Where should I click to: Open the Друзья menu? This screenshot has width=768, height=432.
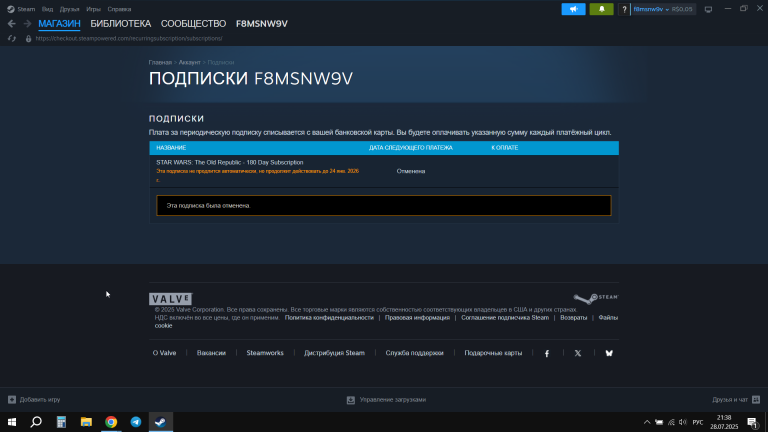[70, 9]
